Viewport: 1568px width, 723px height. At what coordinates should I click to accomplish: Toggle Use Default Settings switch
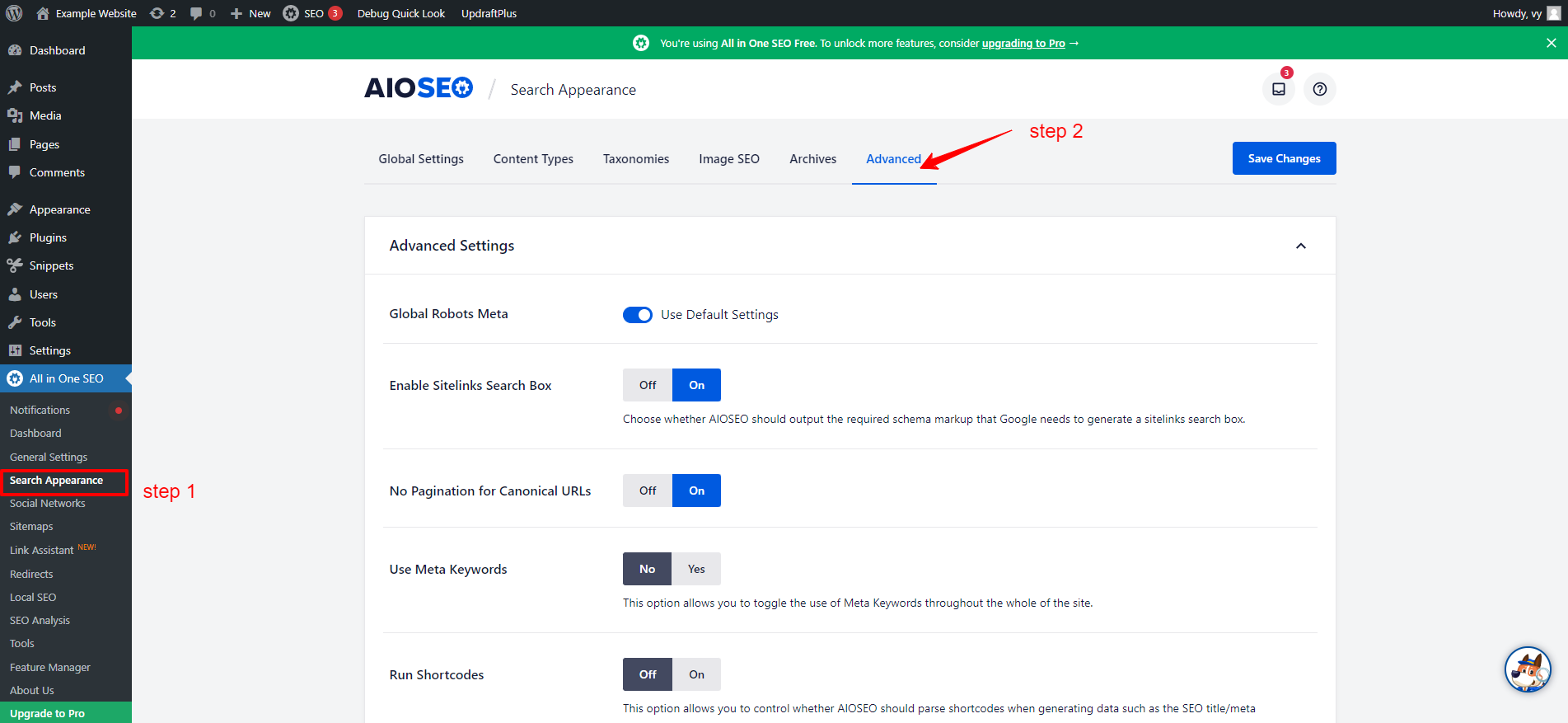tap(638, 315)
